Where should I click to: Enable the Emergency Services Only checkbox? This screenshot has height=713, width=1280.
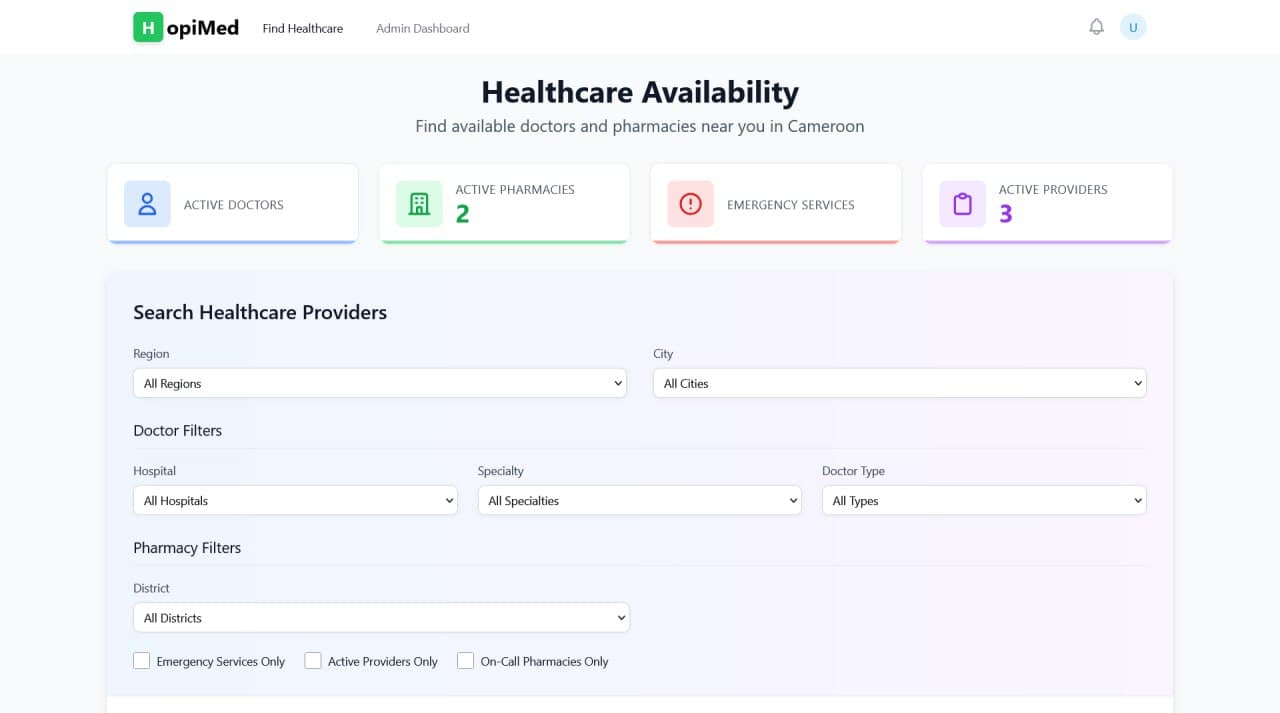[142, 661]
